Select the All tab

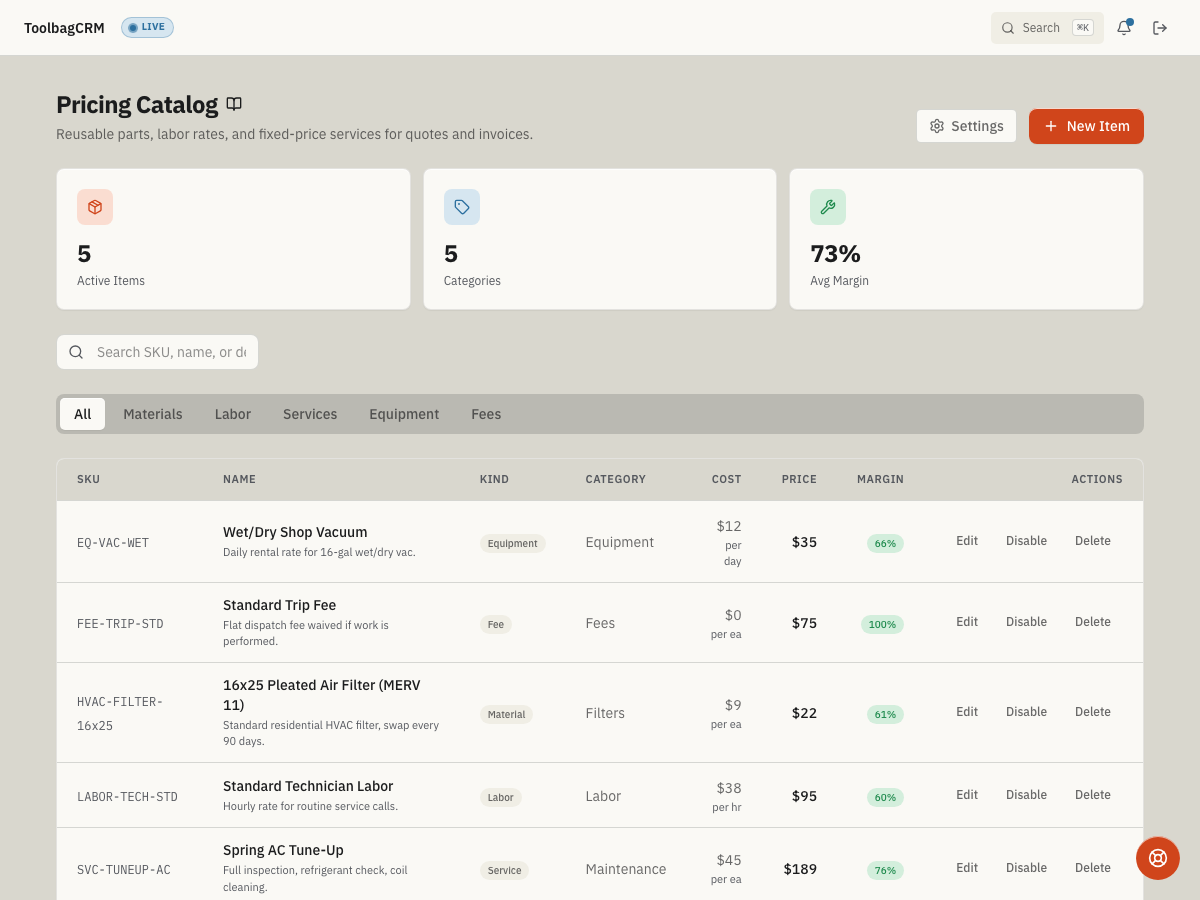point(82,414)
